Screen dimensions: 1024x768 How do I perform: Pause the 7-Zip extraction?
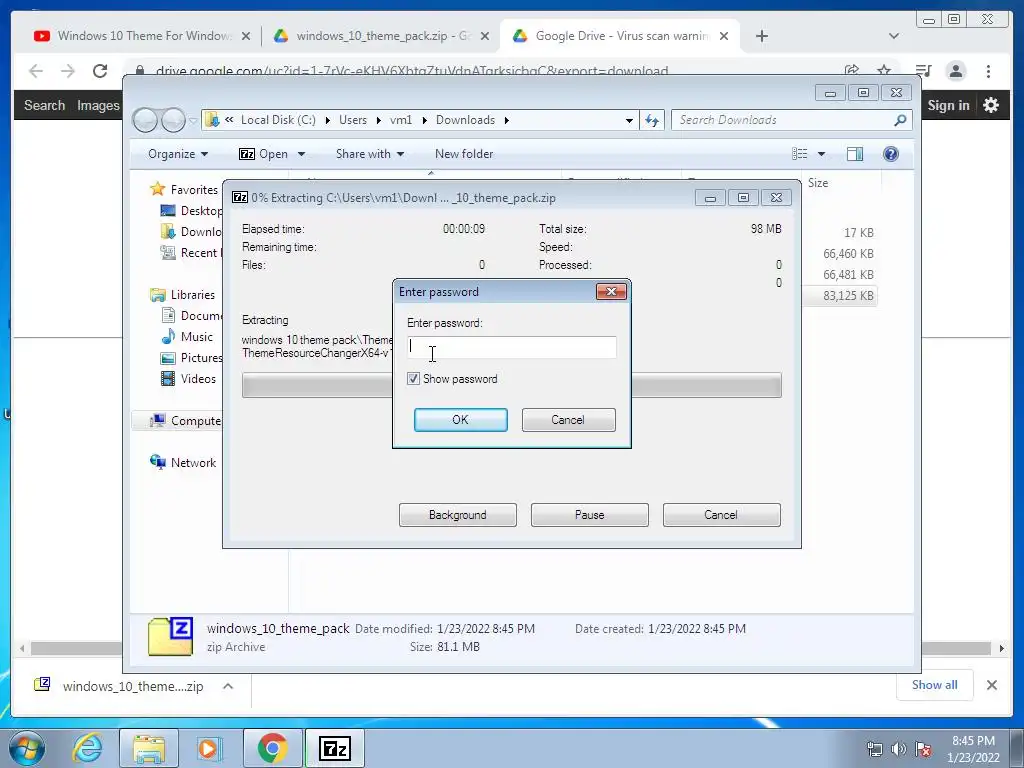tap(590, 515)
